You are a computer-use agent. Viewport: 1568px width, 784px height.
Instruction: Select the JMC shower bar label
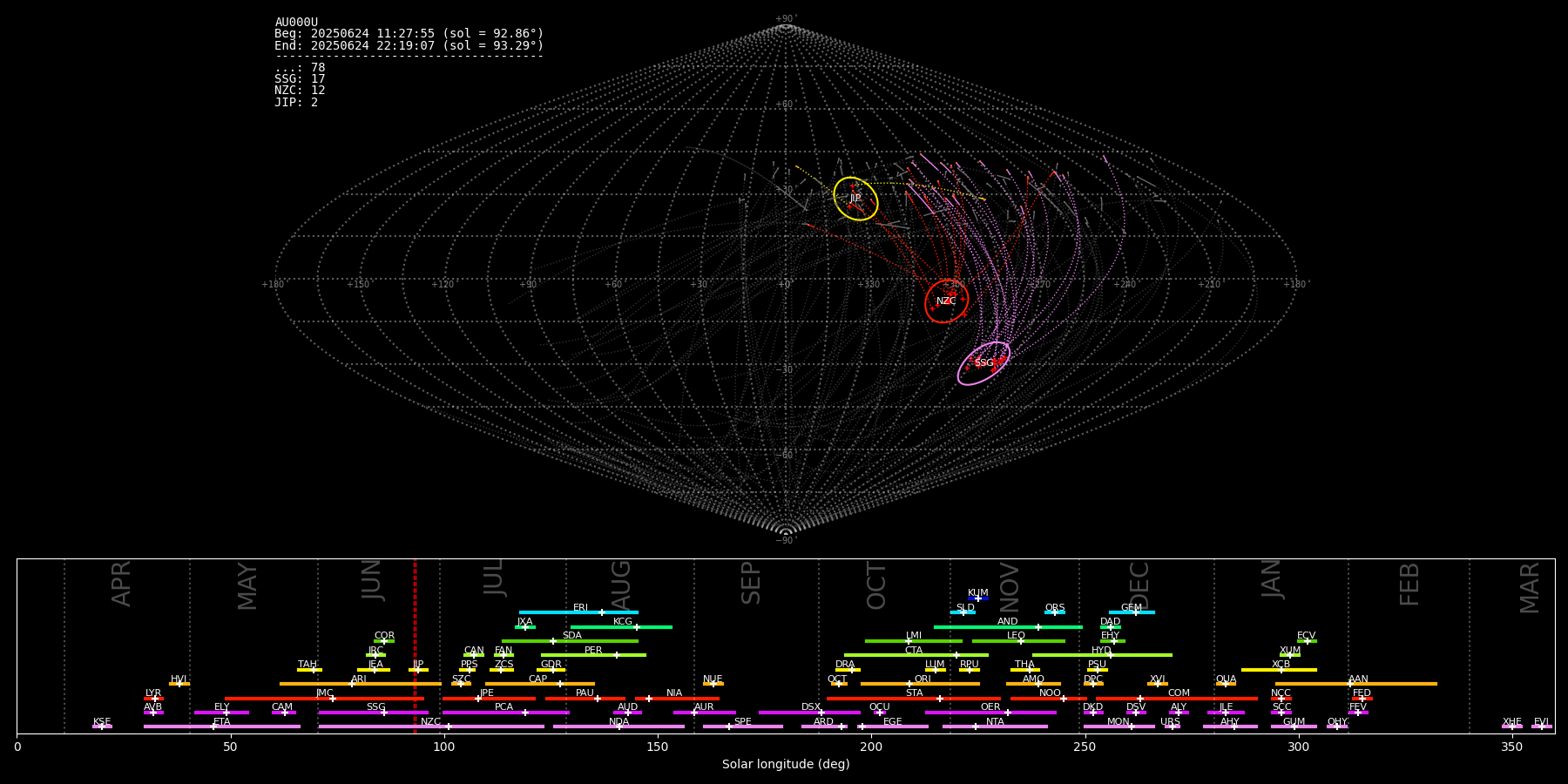(x=324, y=693)
